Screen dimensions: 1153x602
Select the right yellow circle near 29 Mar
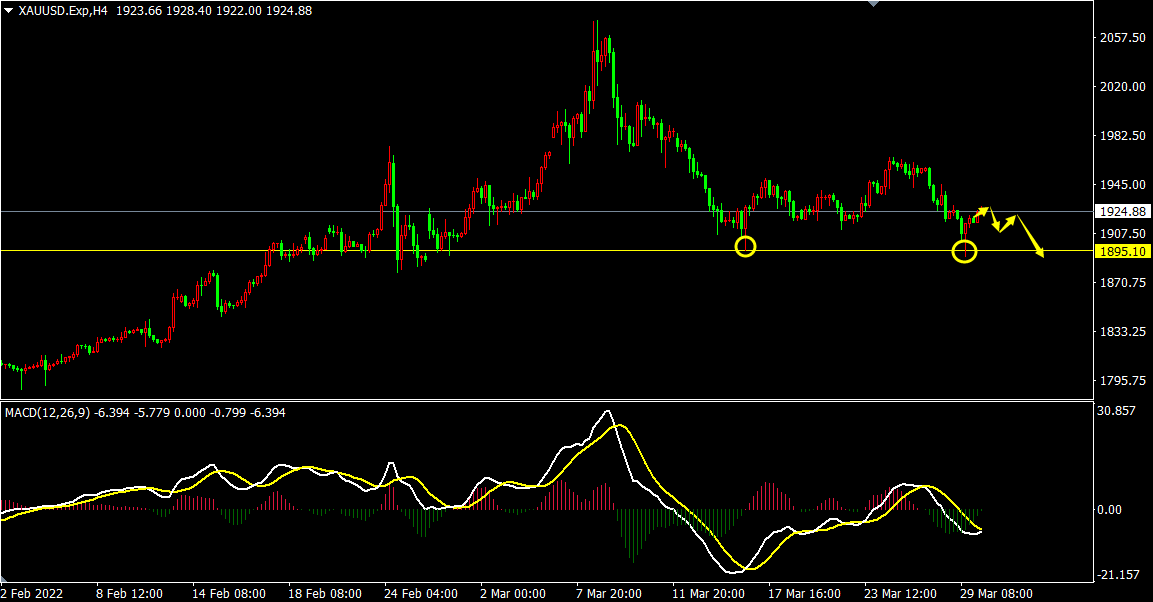tap(964, 252)
